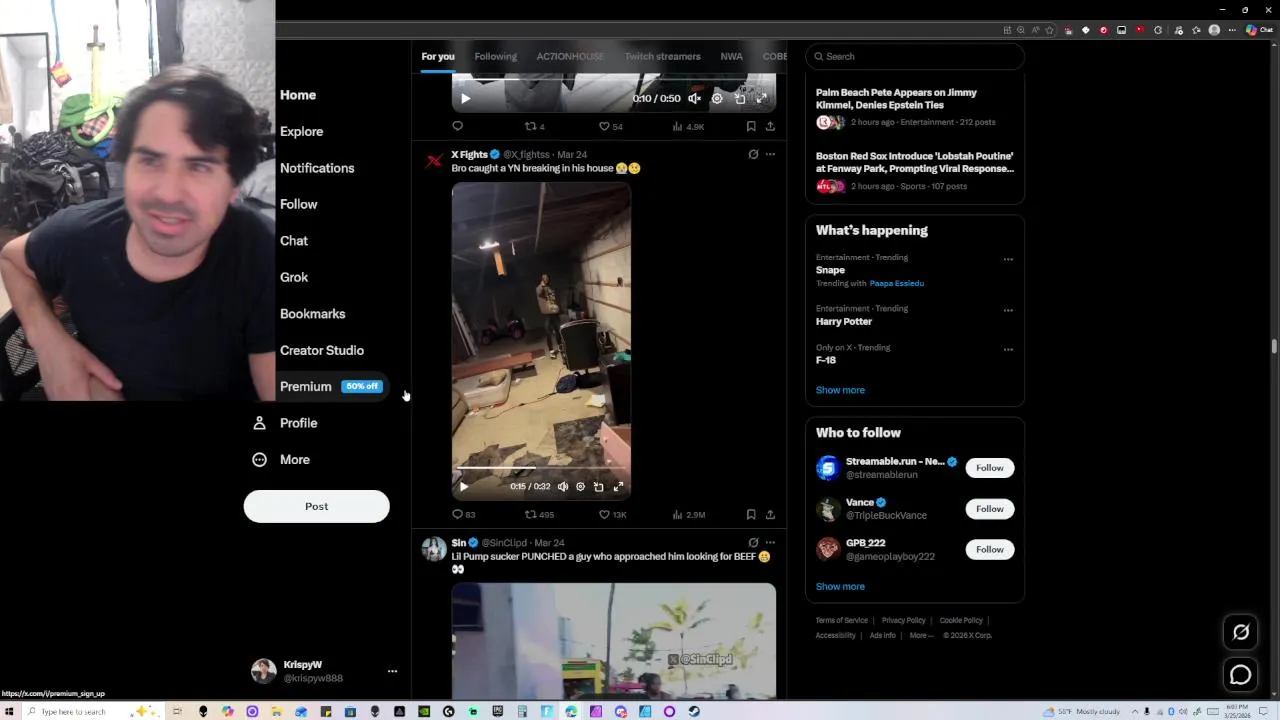Open Sin profile avatar
1280x720 pixels.
click(434, 550)
